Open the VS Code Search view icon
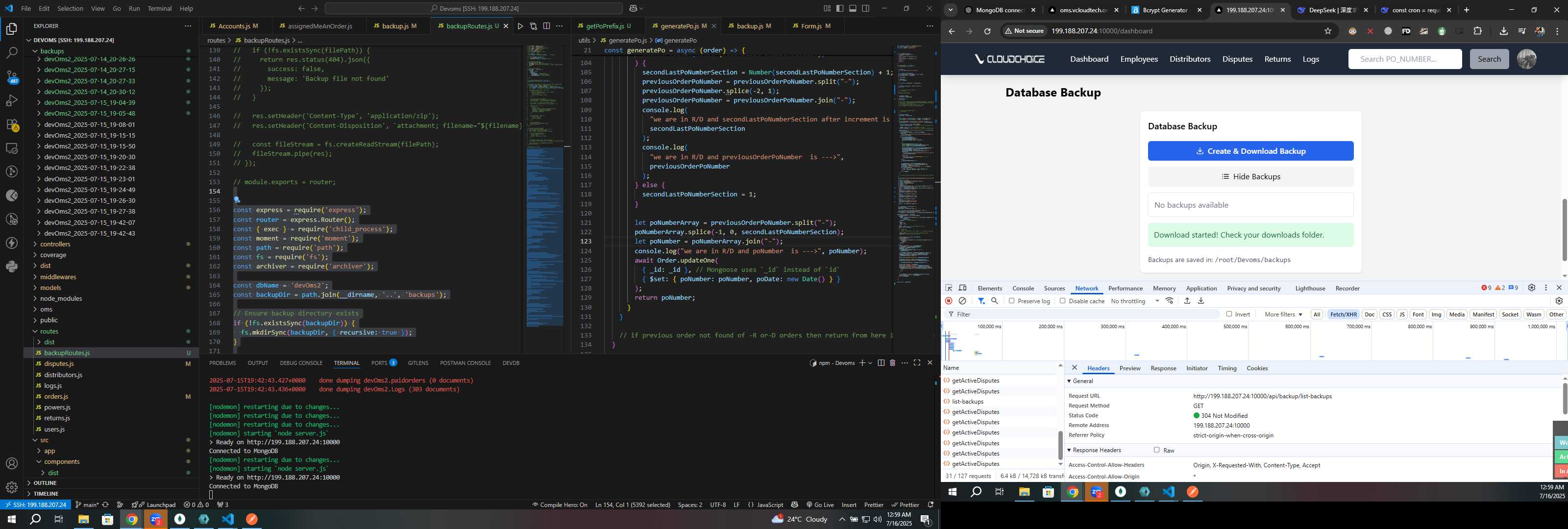1568x529 pixels. click(12, 53)
